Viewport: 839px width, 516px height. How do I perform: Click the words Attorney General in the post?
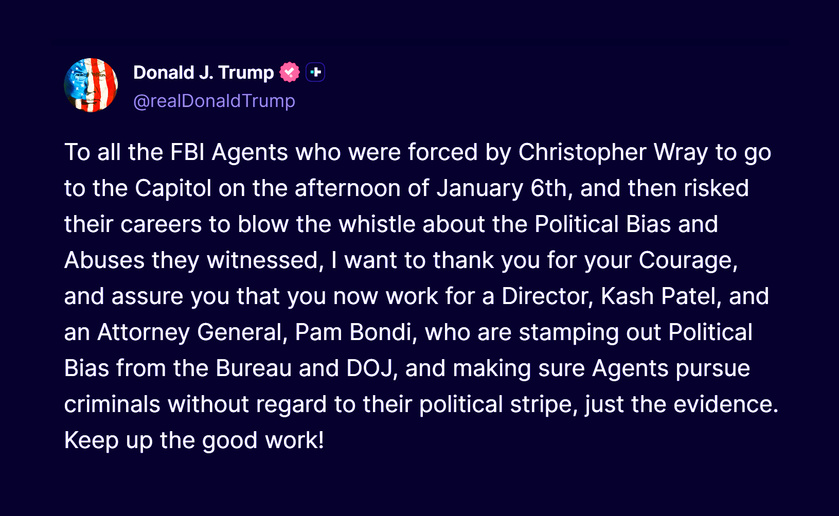[178, 333]
